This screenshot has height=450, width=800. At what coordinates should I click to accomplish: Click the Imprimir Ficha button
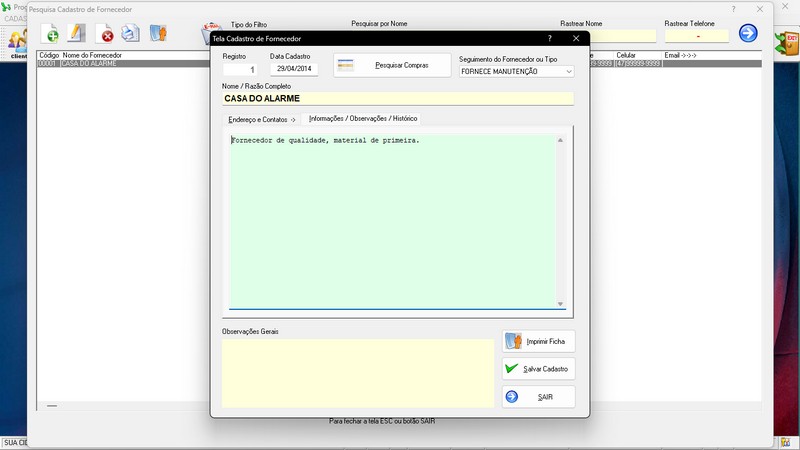pos(538,341)
